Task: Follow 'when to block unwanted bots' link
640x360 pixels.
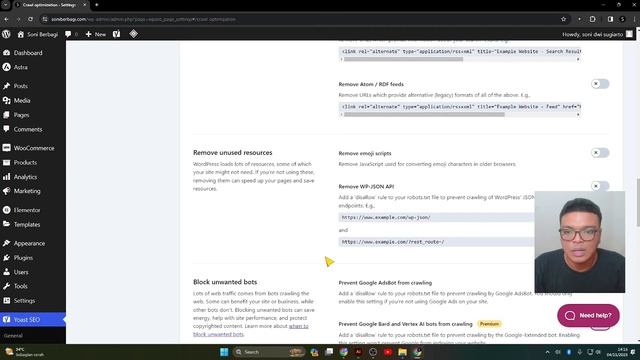Action: 251,330
